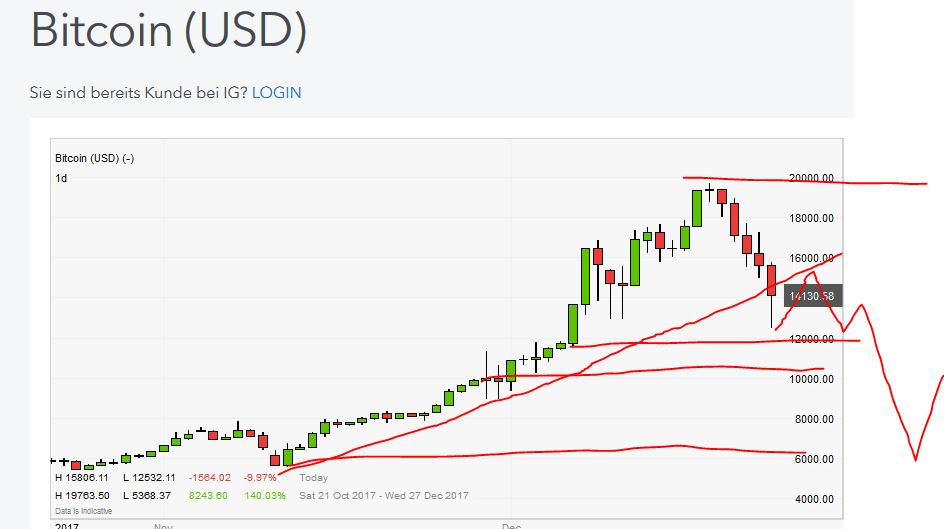Click the 'Data is indicative' note
Screen dimensions: 944x529
tap(84, 511)
